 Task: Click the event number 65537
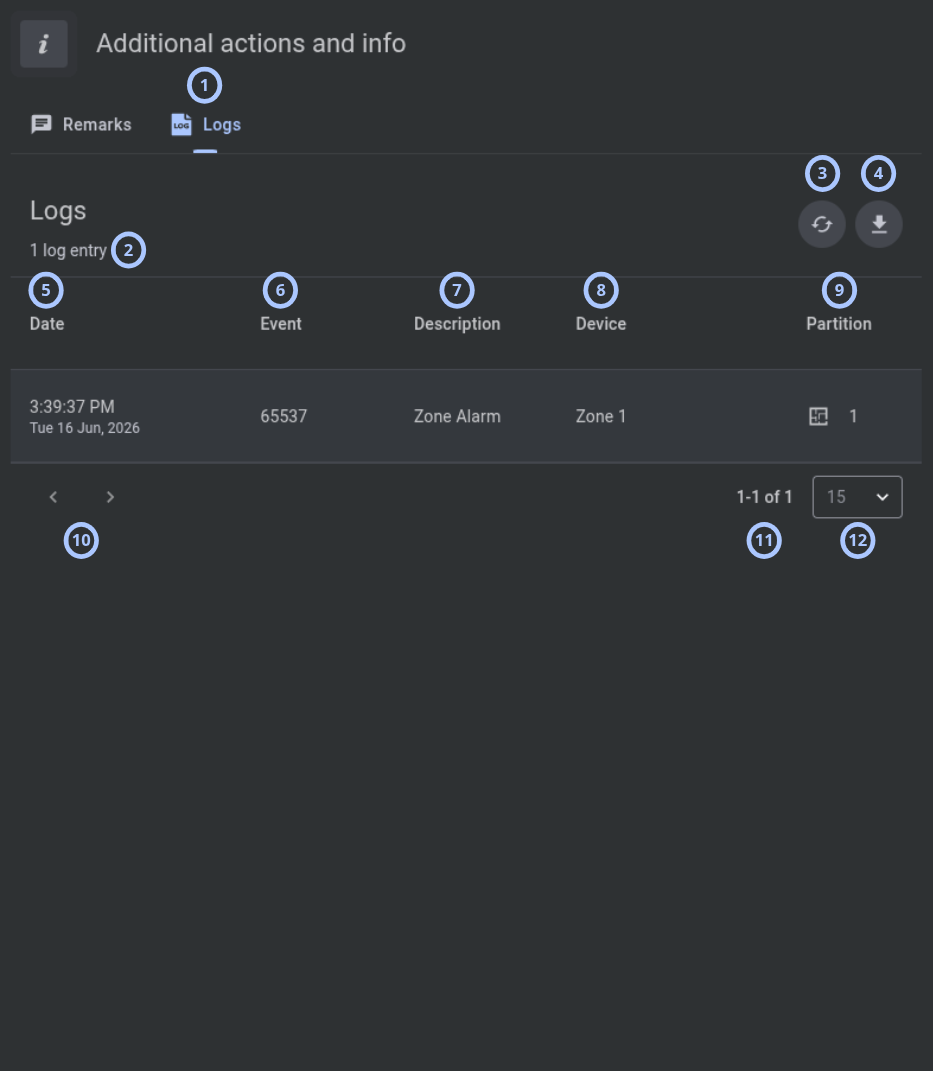[283, 416]
